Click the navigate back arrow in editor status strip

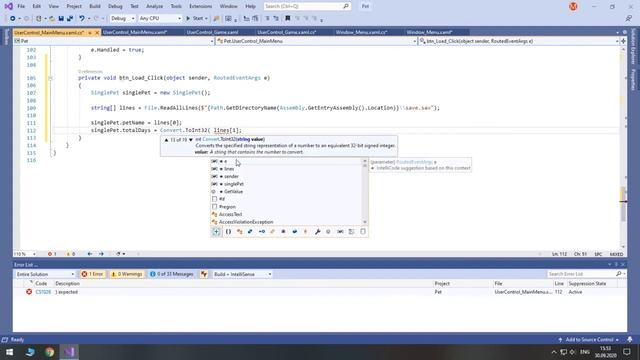[x=90, y=254]
